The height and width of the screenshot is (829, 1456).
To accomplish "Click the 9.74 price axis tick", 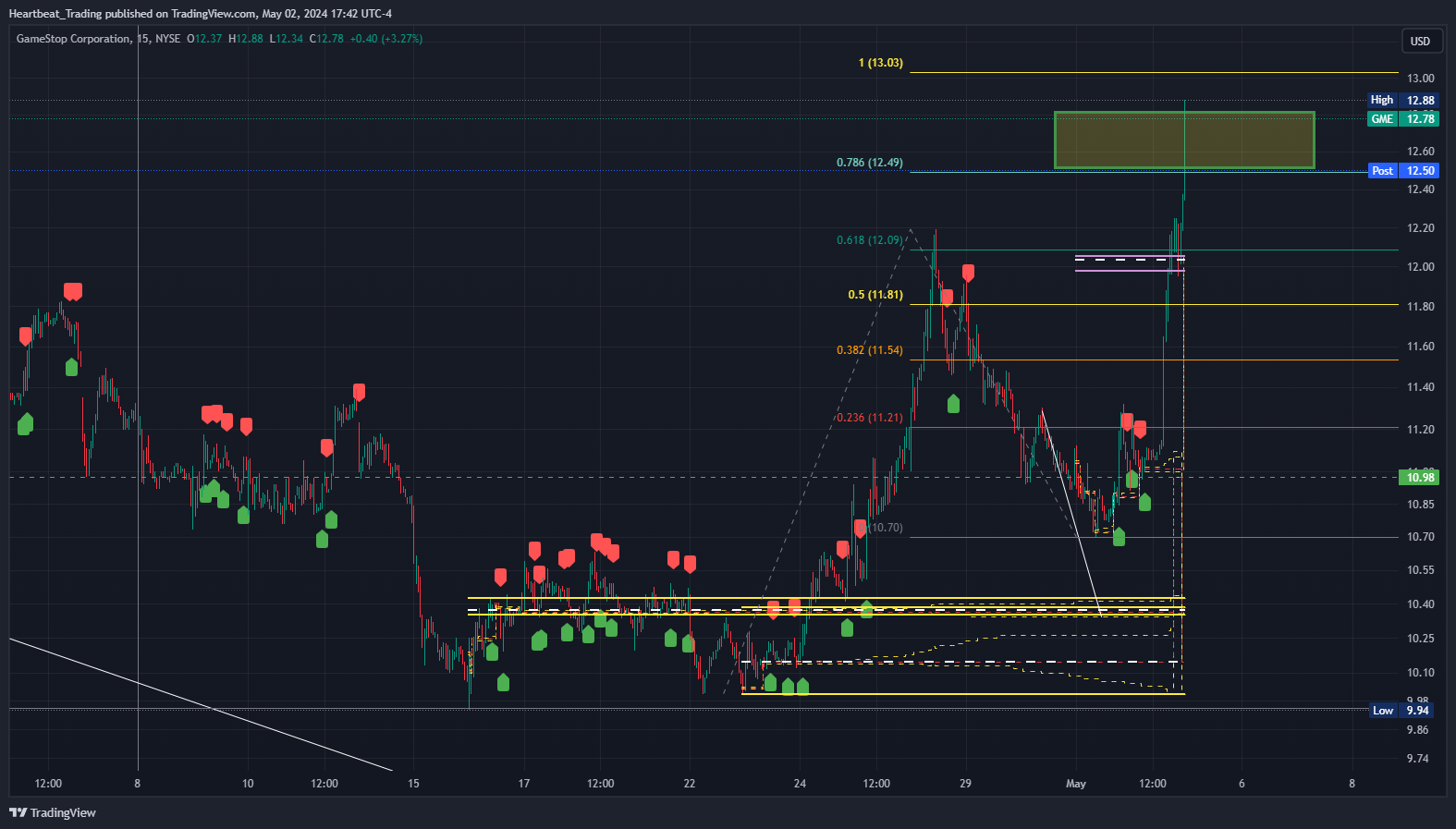I will (1417, 759).
